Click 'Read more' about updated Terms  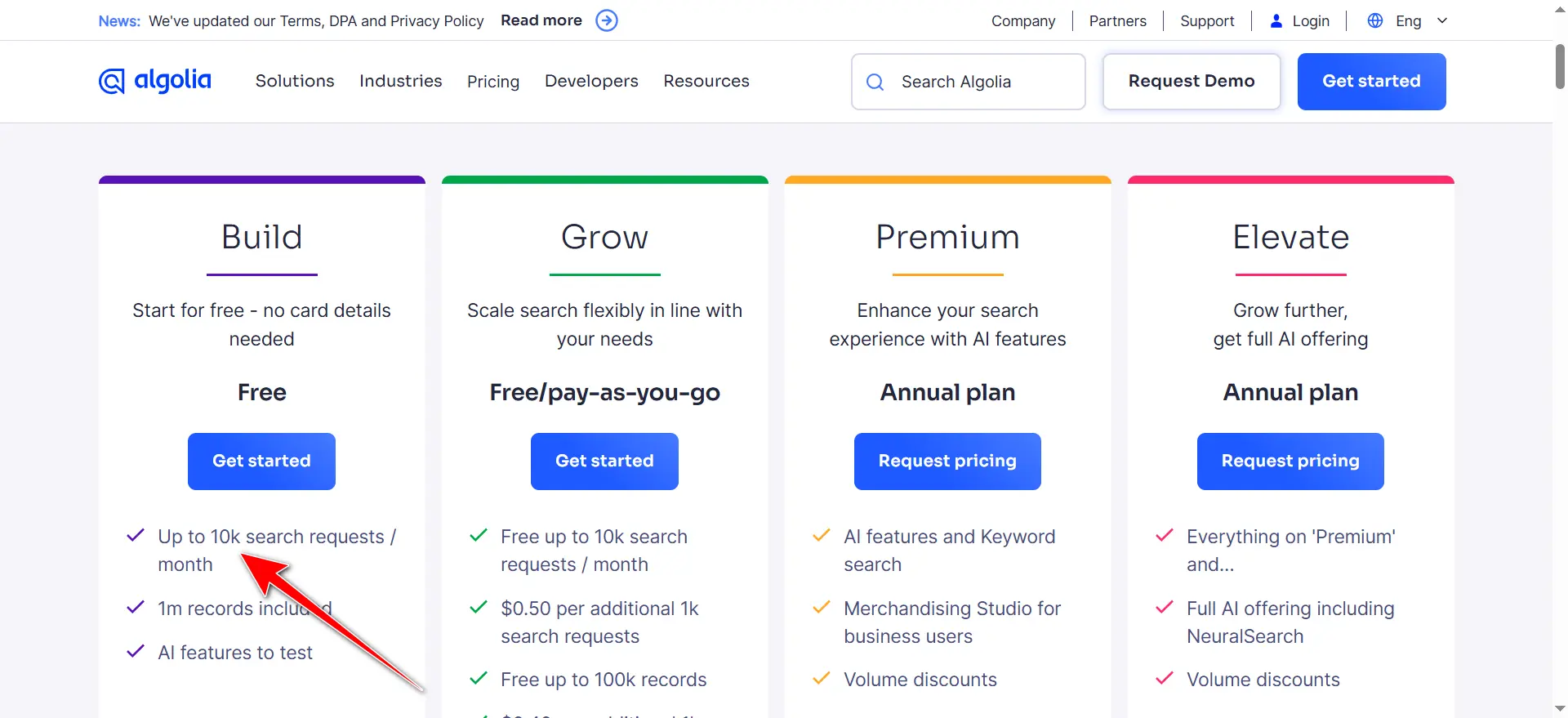coord(541,20)
